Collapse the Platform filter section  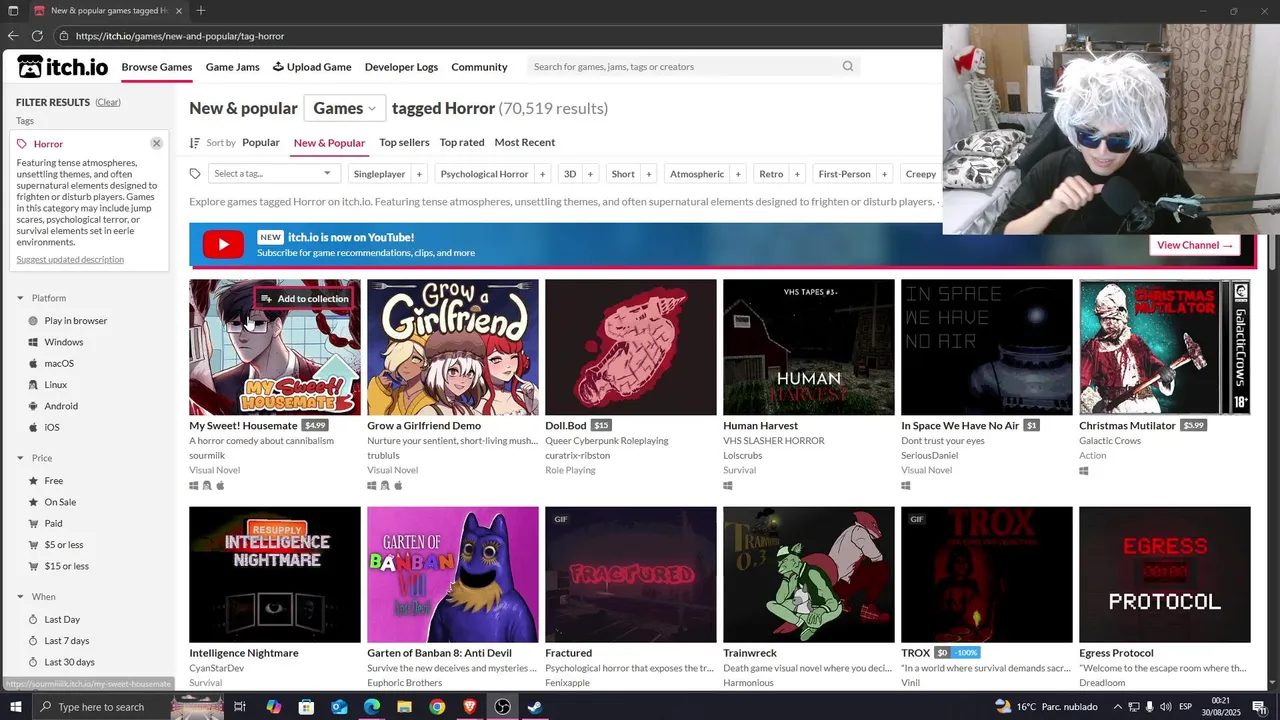[x=19, y=298]
